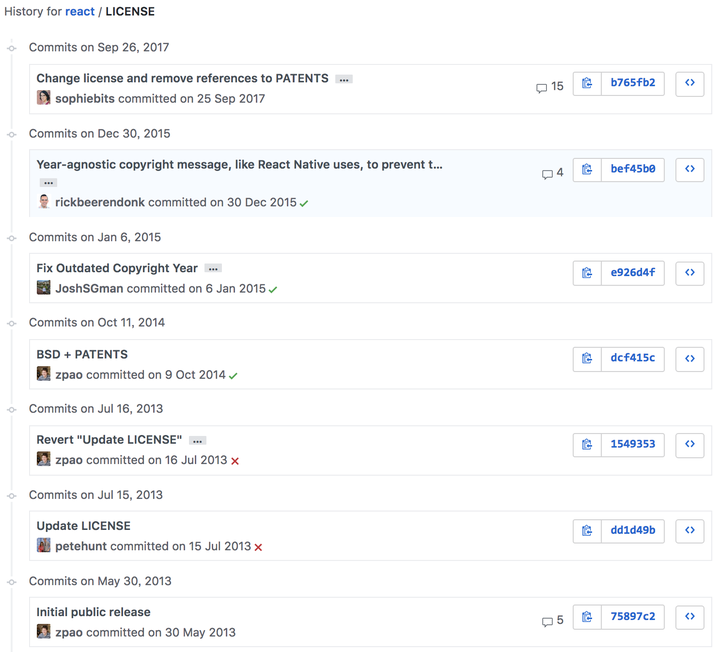This screenshot has height=652, width=720.
Task: Browse repository at commit b765fb2
Action: (x=690, y=83)
